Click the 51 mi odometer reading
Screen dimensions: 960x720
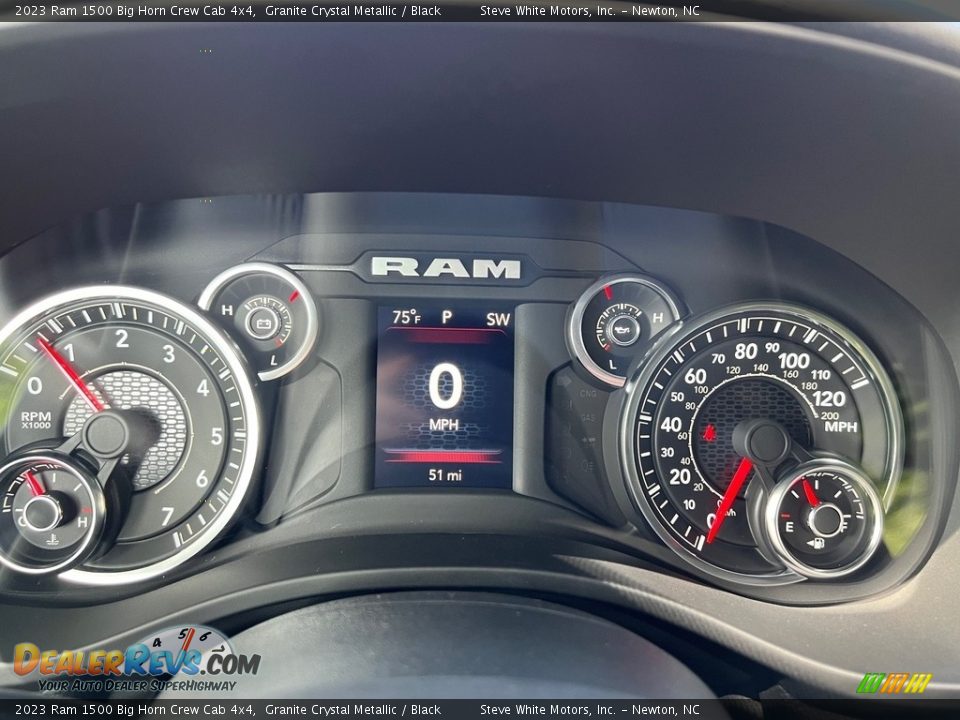445,475
